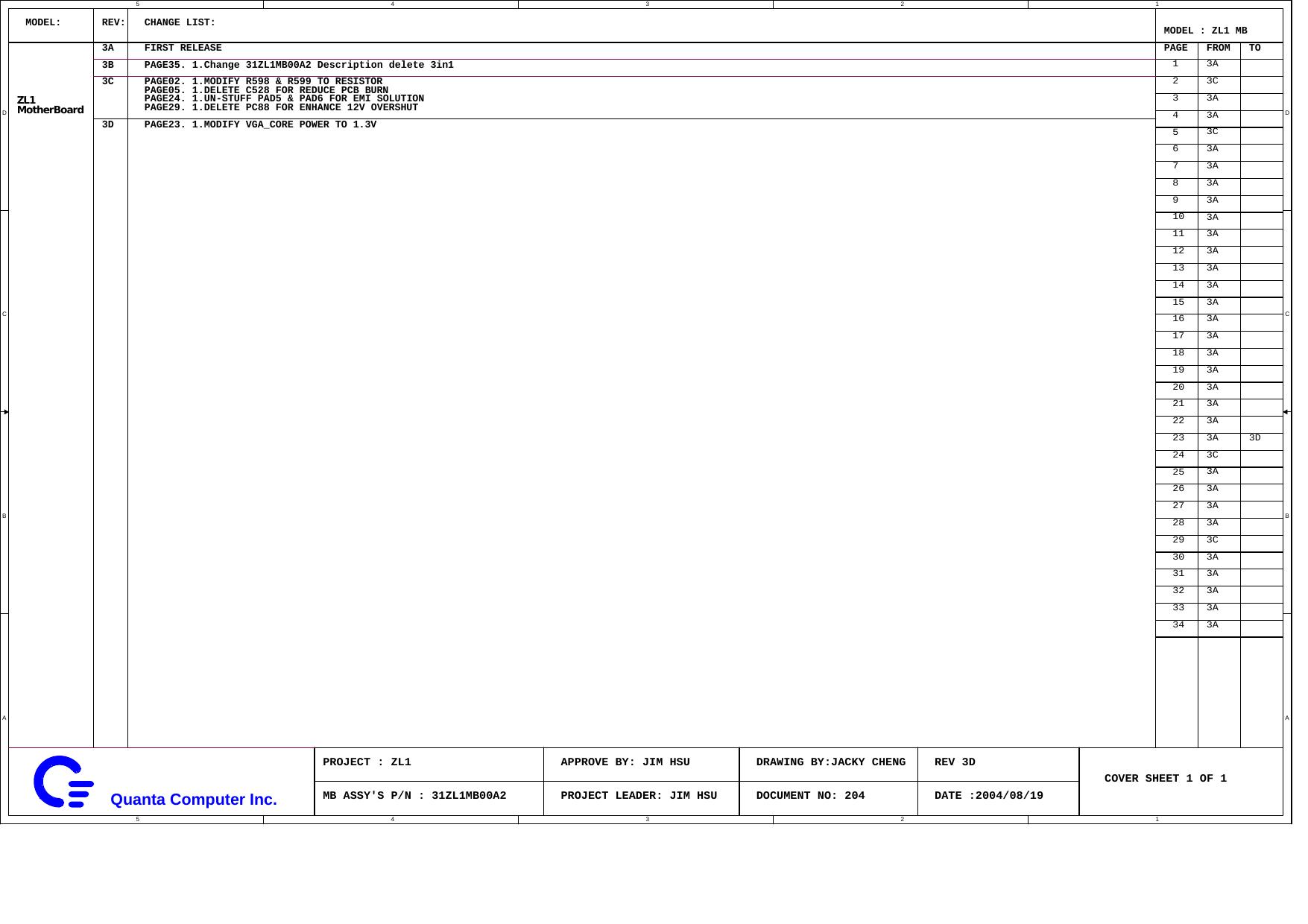Click the '3D' TO value for page 23
Viewport: 1308px width, 924px height.
click(1254, 438)
